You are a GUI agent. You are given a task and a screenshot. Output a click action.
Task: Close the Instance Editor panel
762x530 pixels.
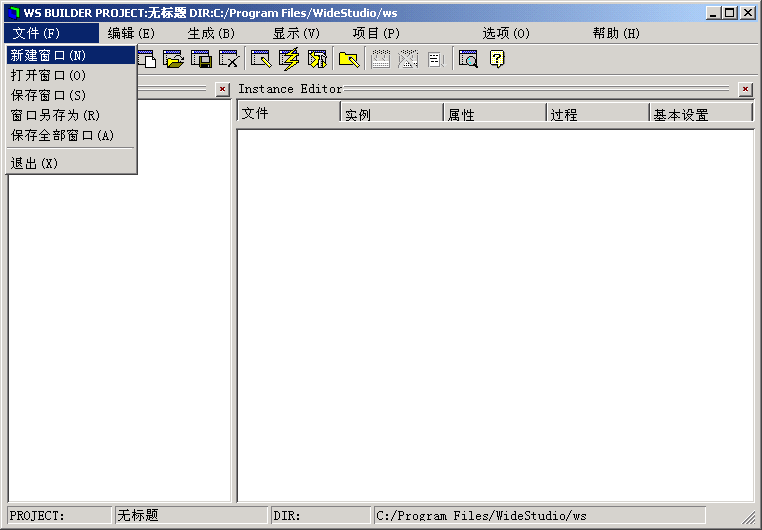click(x=745, y=89)
